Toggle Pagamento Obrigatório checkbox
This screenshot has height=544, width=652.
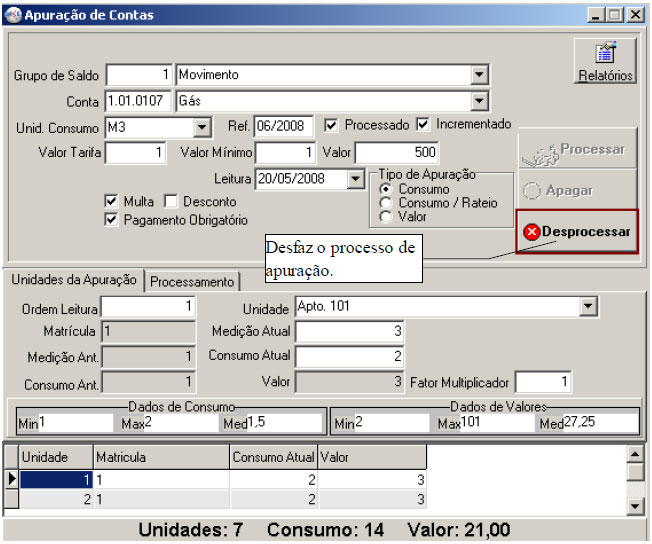click(x=111, y=220)
